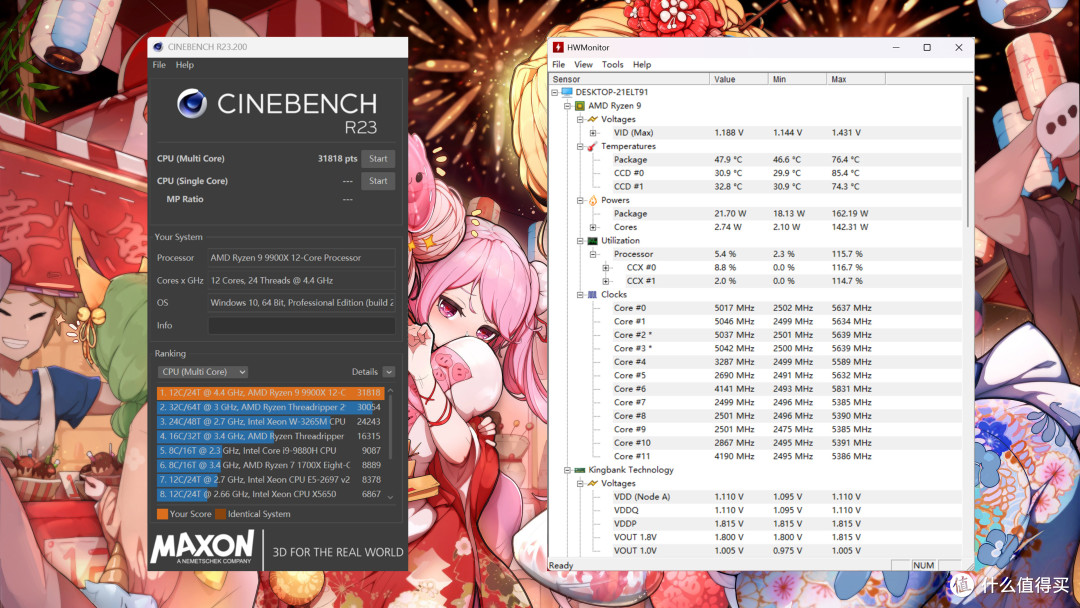The width and height of the screenshot is (1080, 608).
Task: Open HWMonitor View menu
Action: coord(583,65)
